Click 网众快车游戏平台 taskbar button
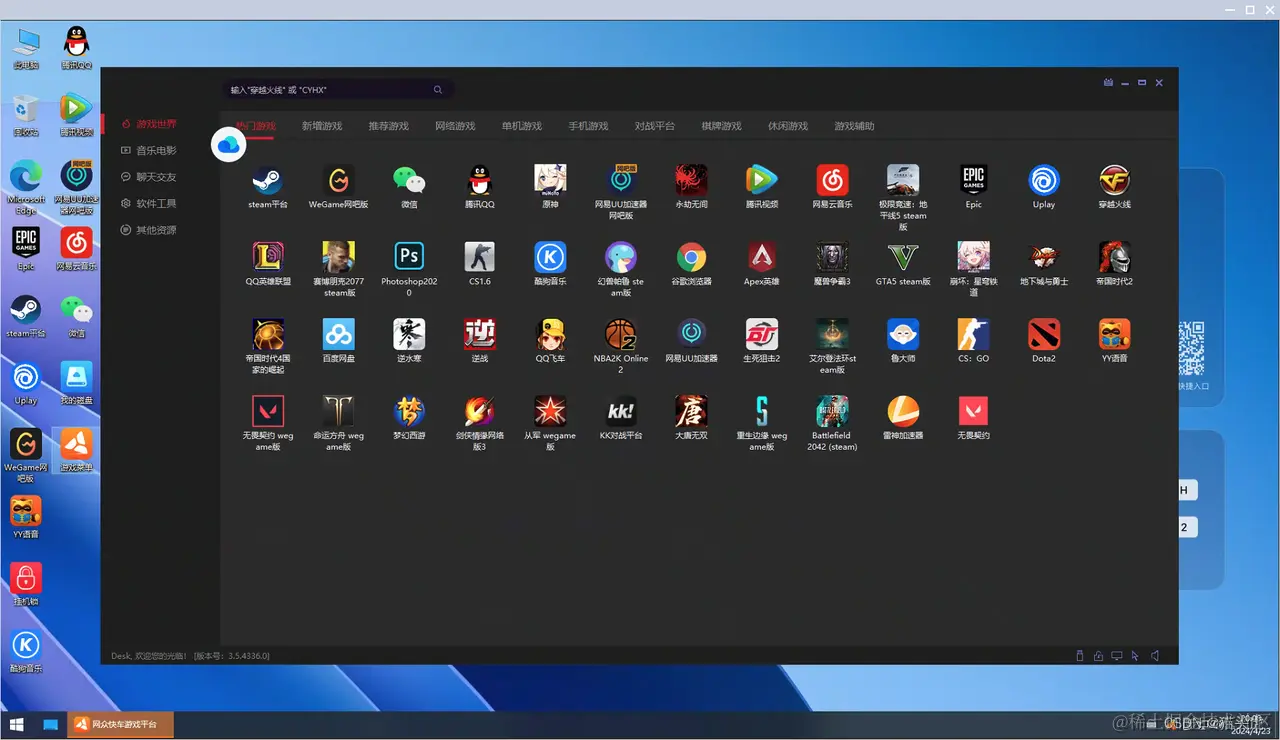The height and width of the screenshot is (740, 1280). pyautogui.click(x=120, y=724)
